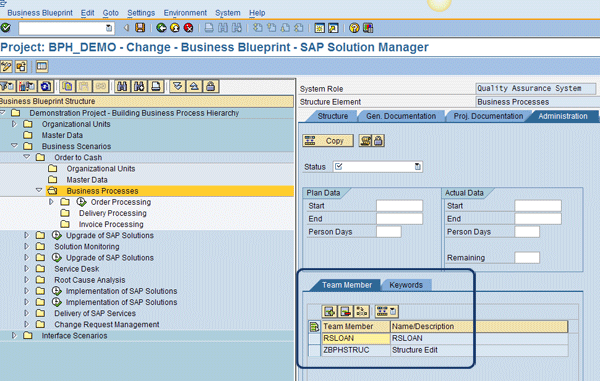The image size is (600, 381).
Task: Collapse the Demonstration Project root node
Action: [3, 112]
